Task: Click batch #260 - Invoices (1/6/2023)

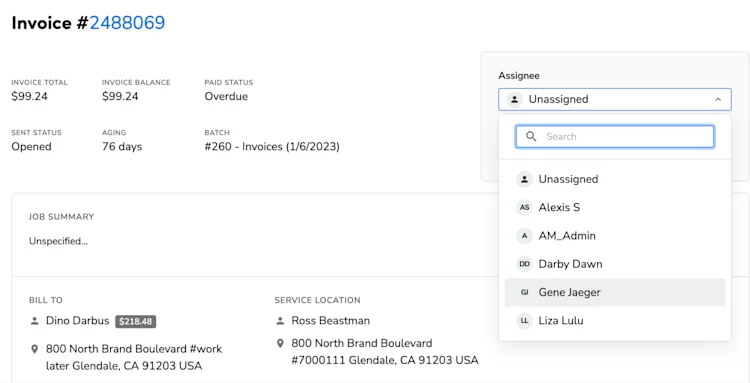Action: (x=272, y=147)
